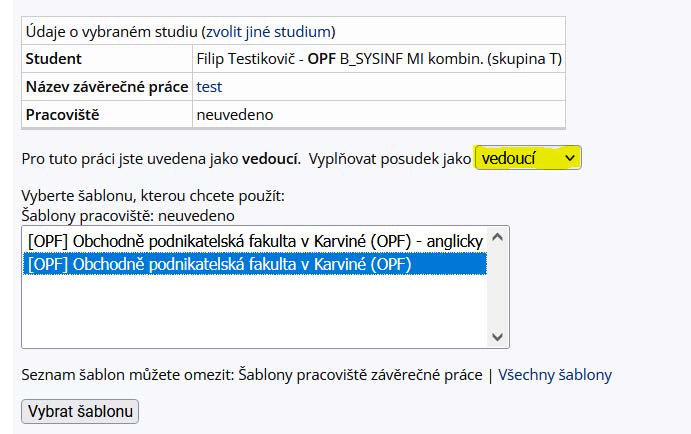This screenshot has height=434, width=691.
Task: Click the student name Filip Testikovič cell
Action: (379, 59)
